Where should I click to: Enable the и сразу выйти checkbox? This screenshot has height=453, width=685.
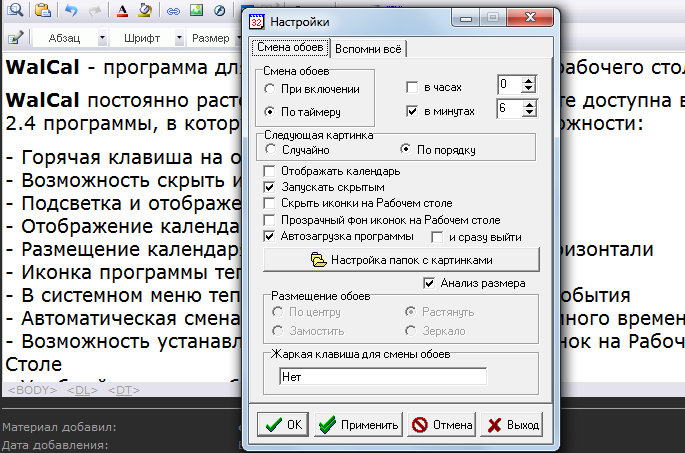437,237
